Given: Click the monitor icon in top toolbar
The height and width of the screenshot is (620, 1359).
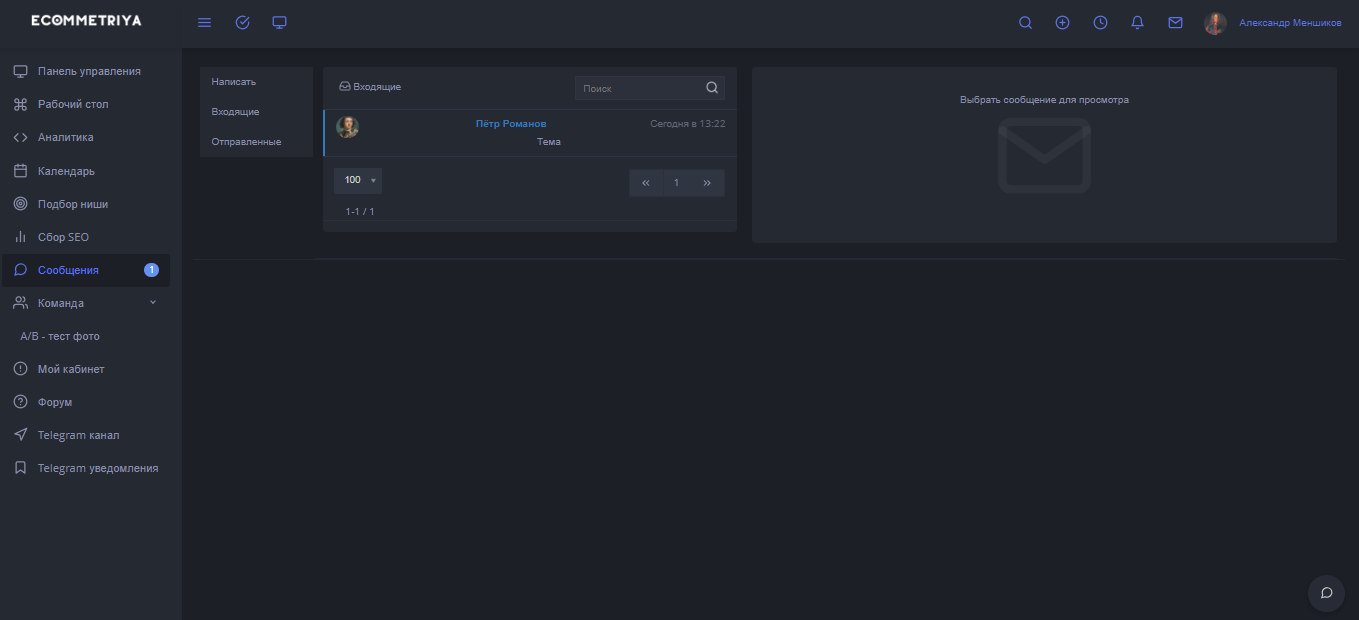Looking at the screenshot, I should coord(280,23).
